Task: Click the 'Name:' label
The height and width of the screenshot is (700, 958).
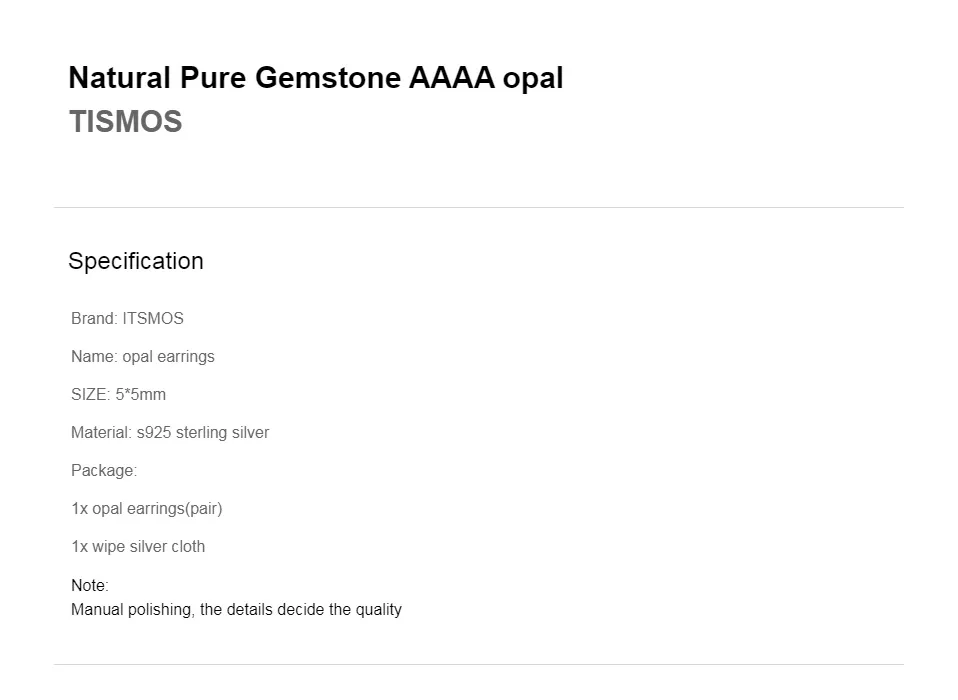Action: [94, 357]
